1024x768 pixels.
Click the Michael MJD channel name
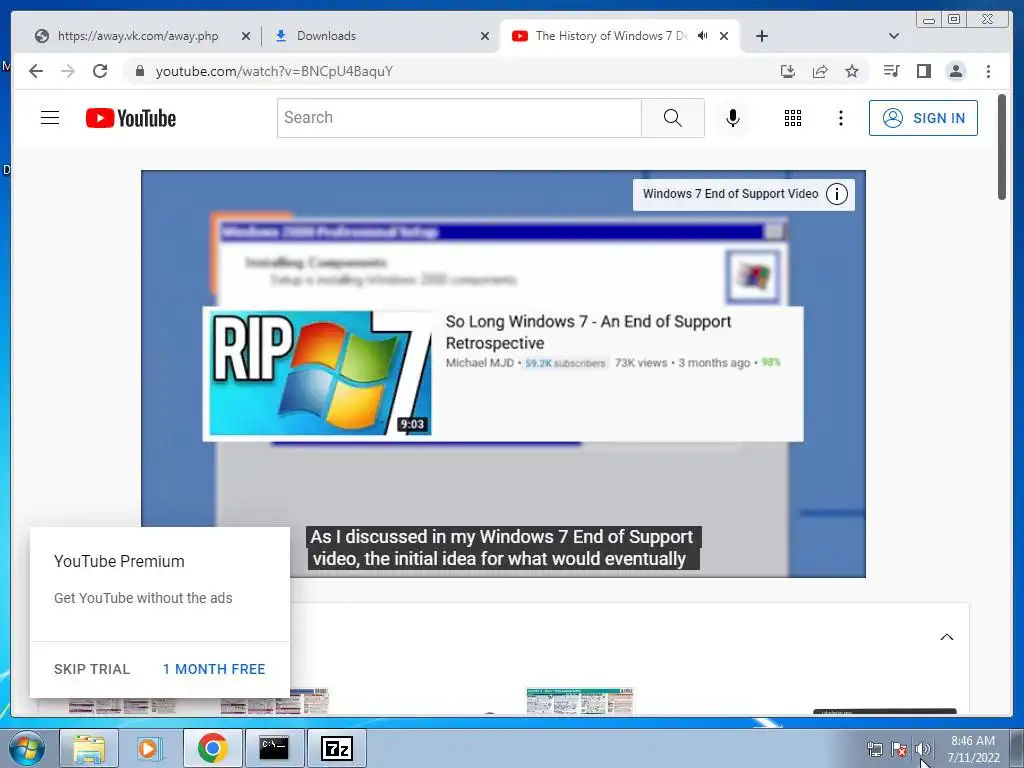(479, 362)
